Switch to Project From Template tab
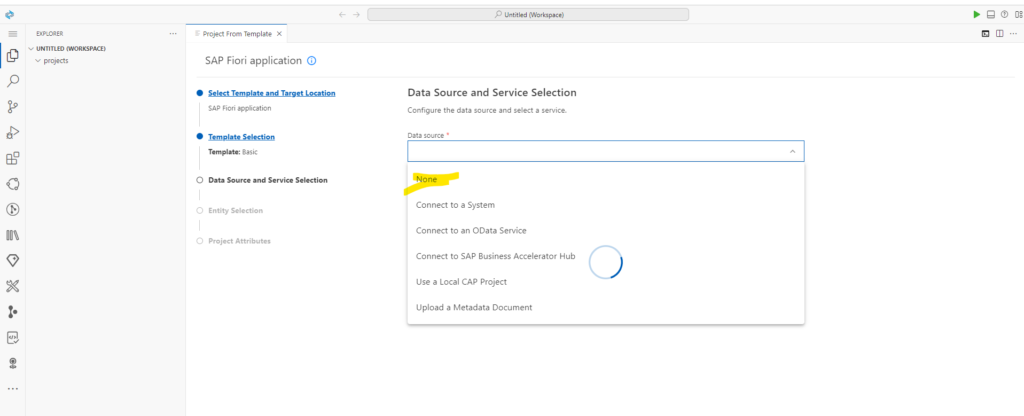1024x416 pixels. (x=237, y=33)
